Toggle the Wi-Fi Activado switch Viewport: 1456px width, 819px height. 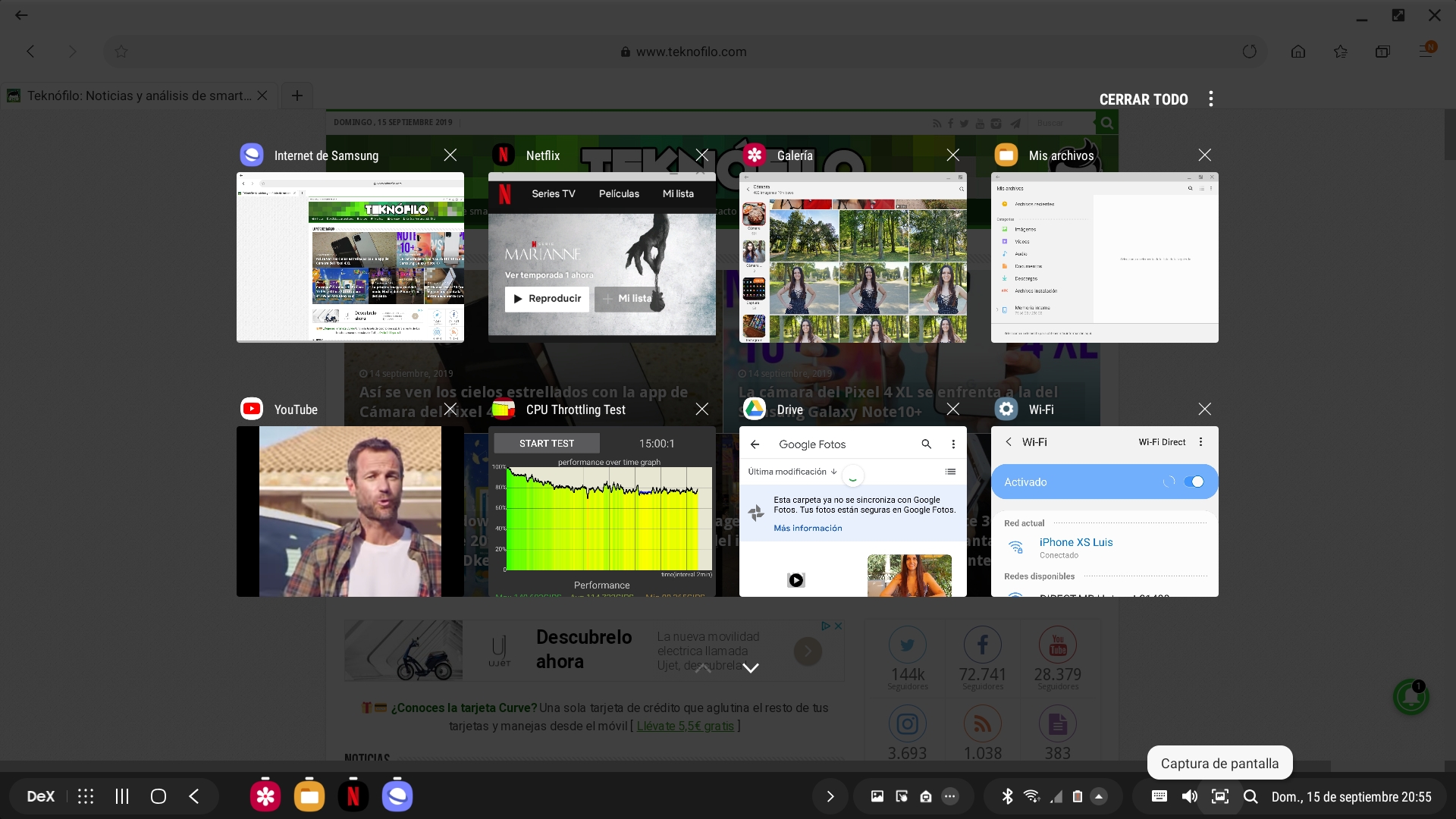pos(1194,482)
